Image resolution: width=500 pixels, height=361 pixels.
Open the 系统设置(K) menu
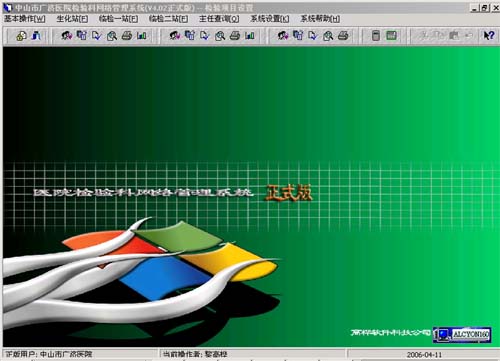270,19
